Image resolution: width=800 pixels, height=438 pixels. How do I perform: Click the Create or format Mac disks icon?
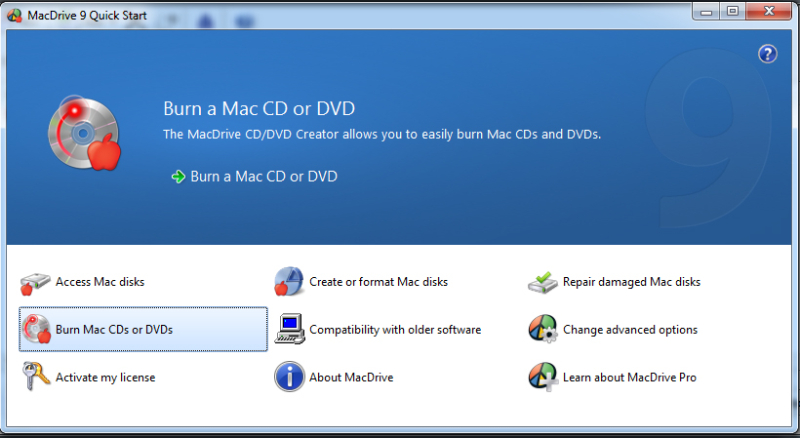(289, 282)
